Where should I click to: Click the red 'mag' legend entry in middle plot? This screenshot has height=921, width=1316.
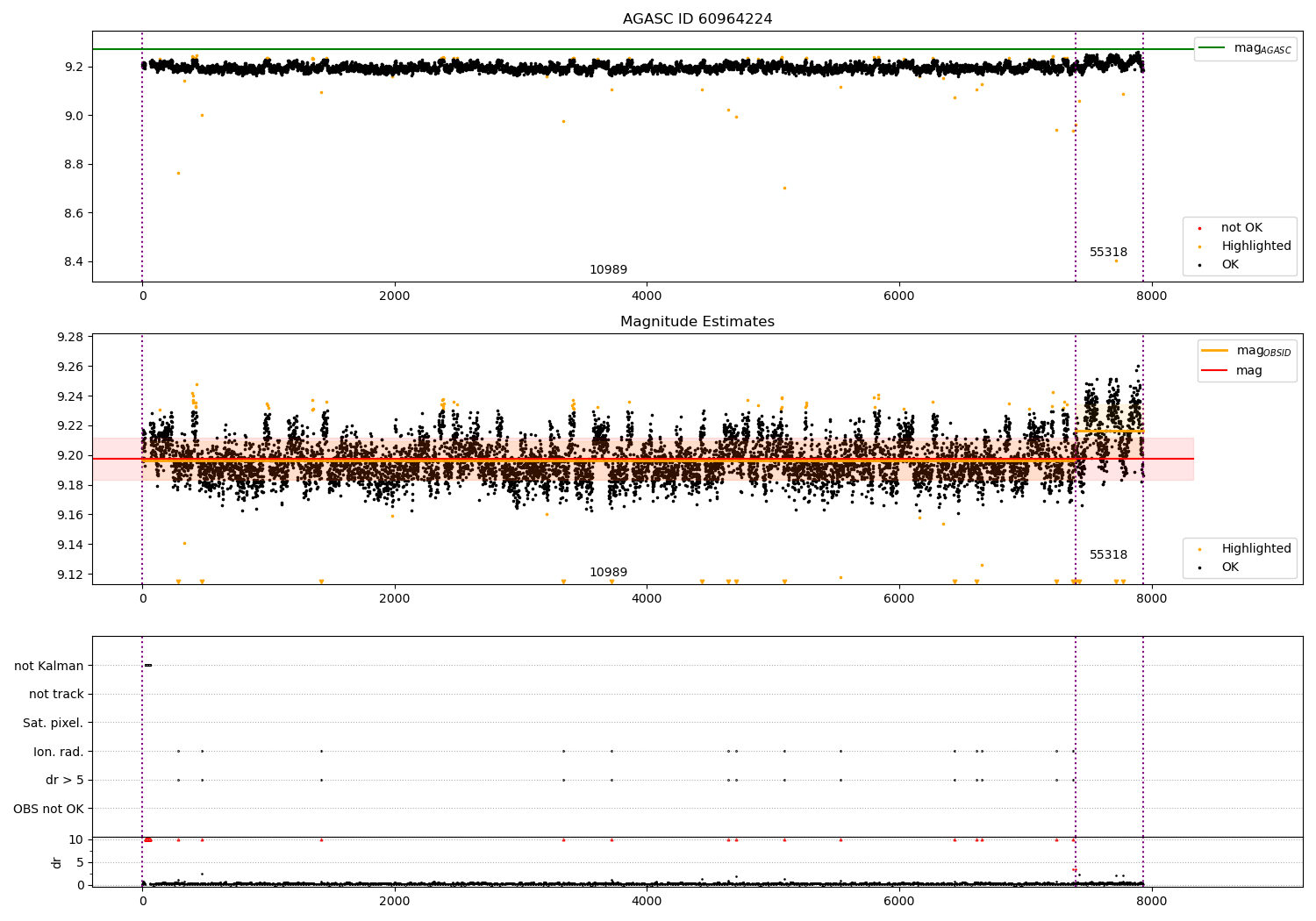(x=1248, y=370)
